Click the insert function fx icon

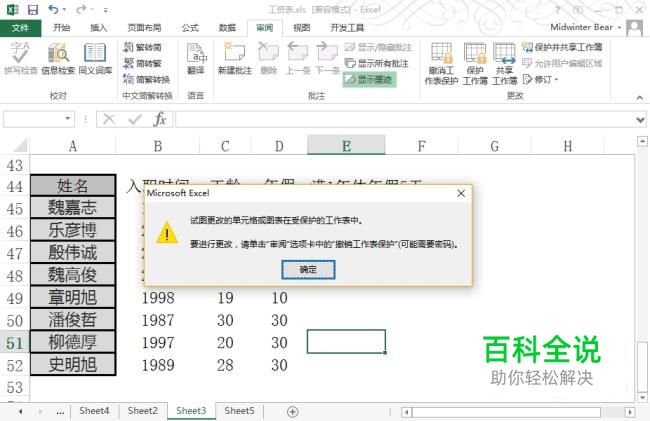coord(160,119)
